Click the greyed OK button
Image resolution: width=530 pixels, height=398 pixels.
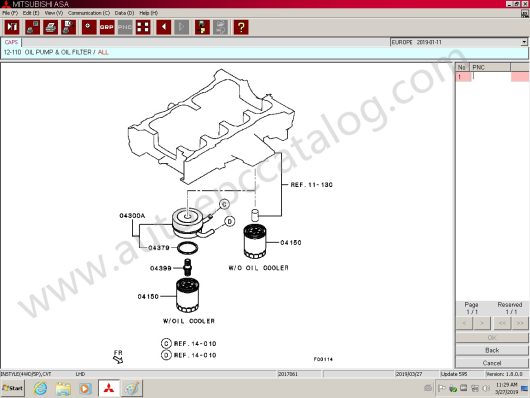point(492,337)
